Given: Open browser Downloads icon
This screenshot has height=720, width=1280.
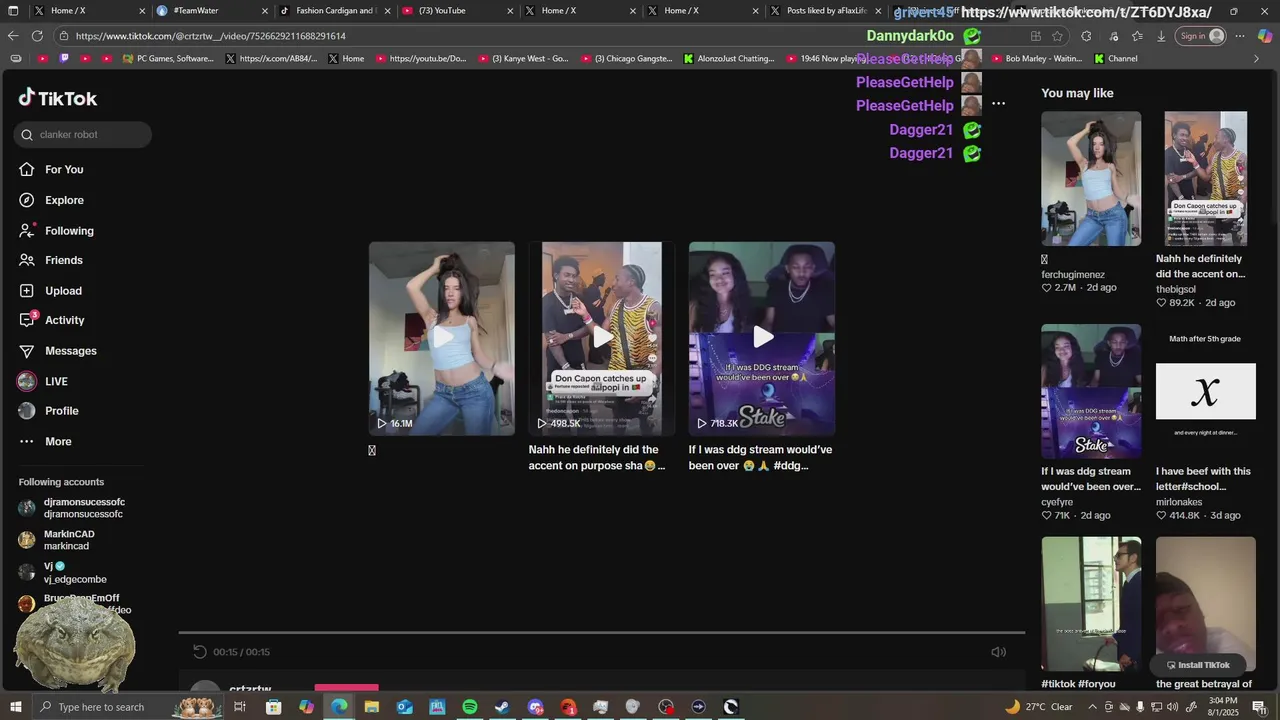Looking at the screenshot, I should pyautogui.click(x=1161, y=36).
